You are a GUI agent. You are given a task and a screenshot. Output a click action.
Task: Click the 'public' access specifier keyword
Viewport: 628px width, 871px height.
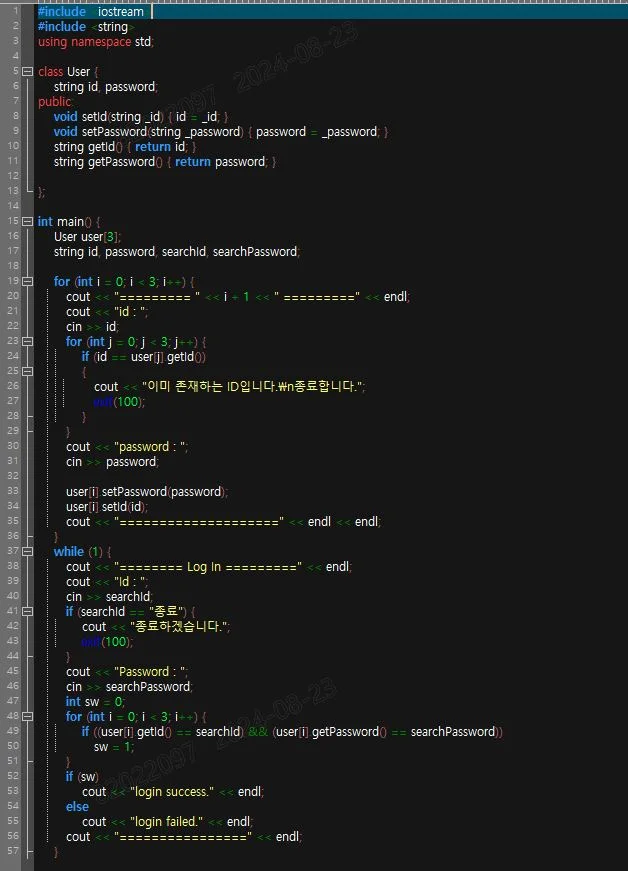pos(55,102)
